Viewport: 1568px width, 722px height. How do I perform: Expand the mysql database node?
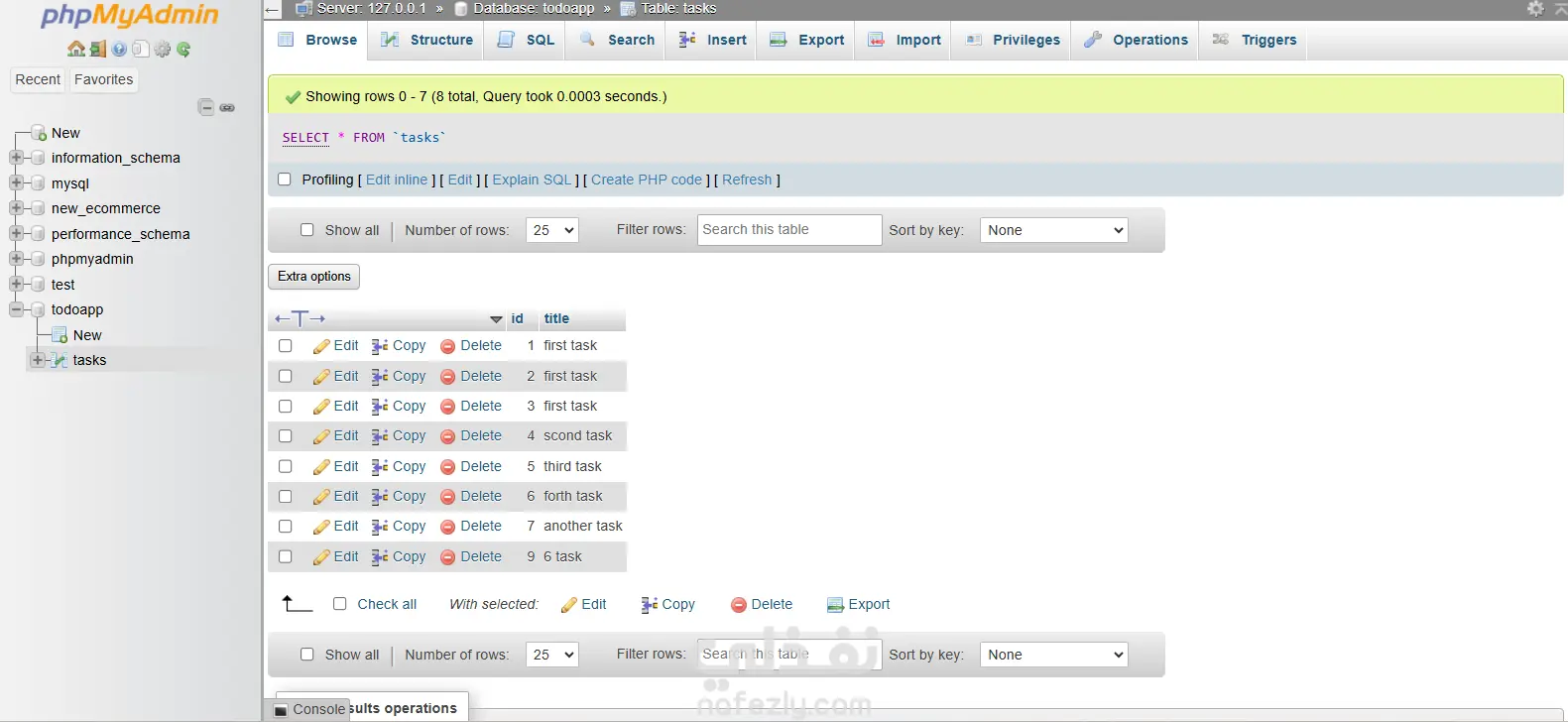(x=16, y=183)
